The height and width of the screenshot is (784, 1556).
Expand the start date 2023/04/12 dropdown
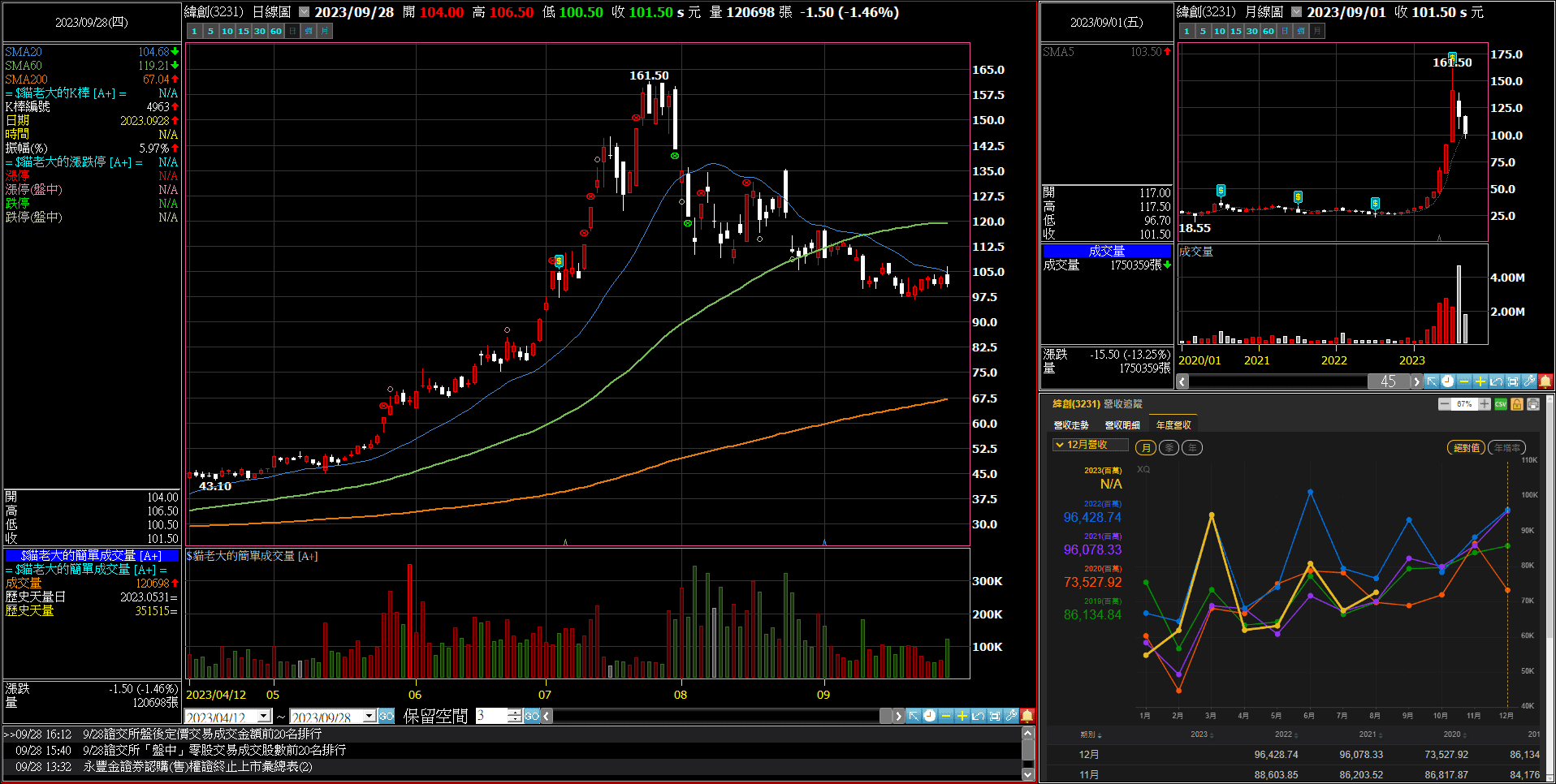click(x=264, y=717)
